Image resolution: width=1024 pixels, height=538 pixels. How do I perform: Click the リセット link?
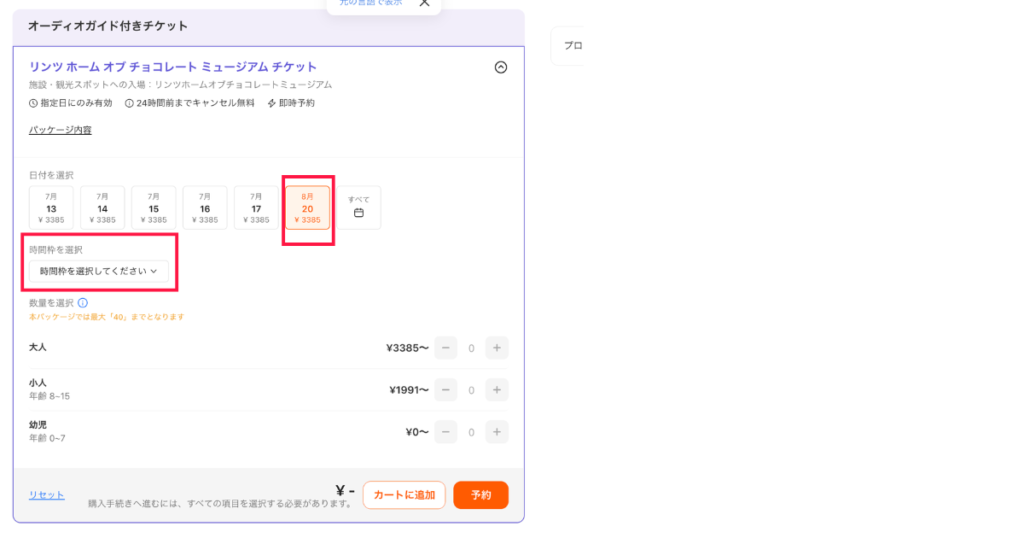[x=46, y=495]
